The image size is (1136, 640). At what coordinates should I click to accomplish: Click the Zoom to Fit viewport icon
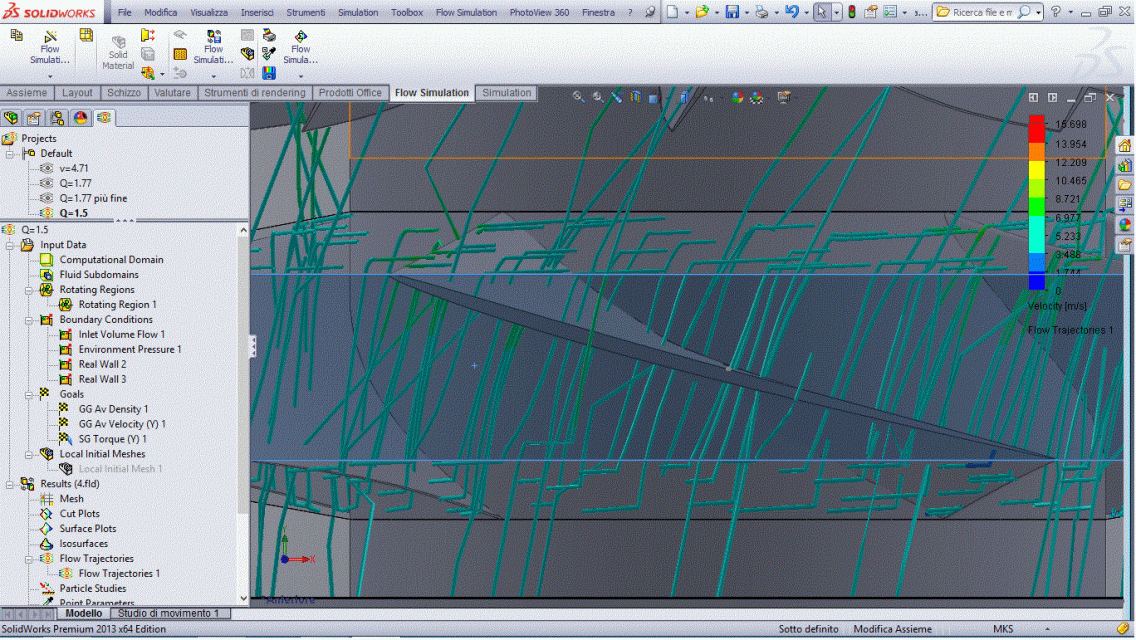(x=578, y=97)
